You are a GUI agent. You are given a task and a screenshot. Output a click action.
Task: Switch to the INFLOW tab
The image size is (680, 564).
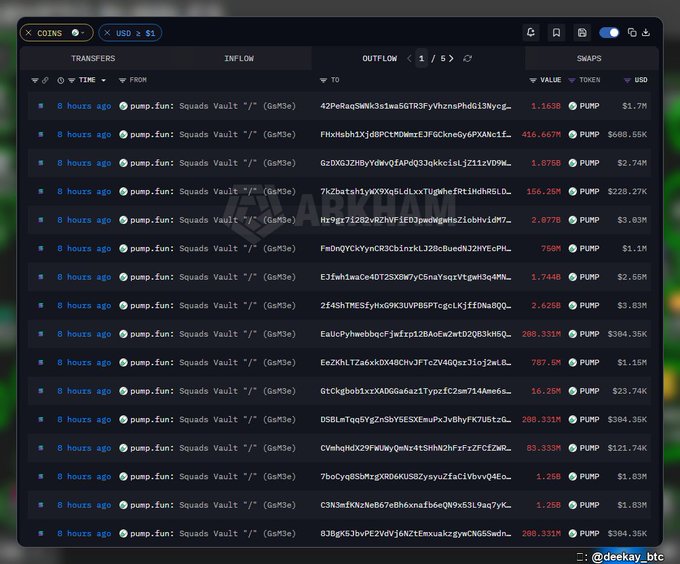point(239,59)
